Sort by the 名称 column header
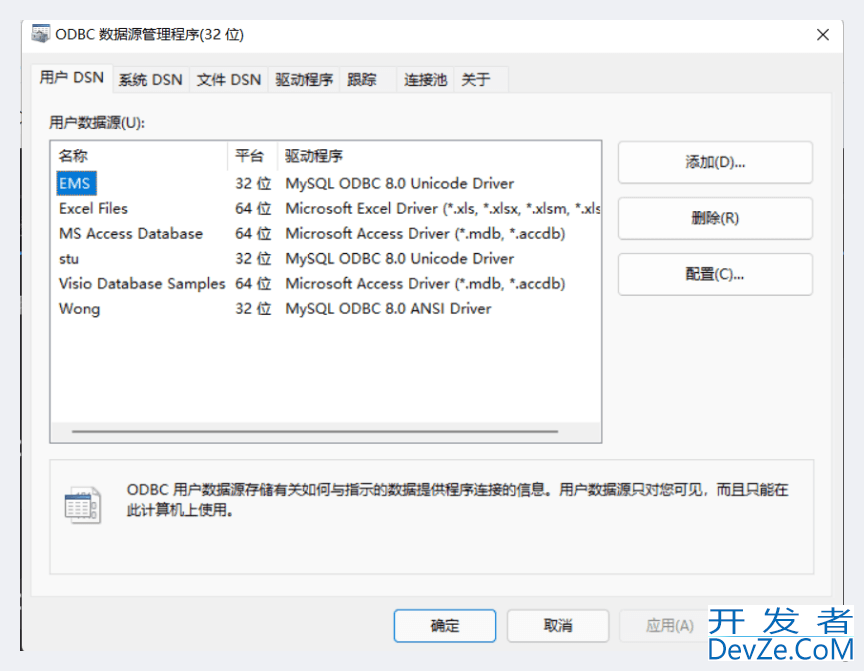864x671 pixels. pos(139,156)
